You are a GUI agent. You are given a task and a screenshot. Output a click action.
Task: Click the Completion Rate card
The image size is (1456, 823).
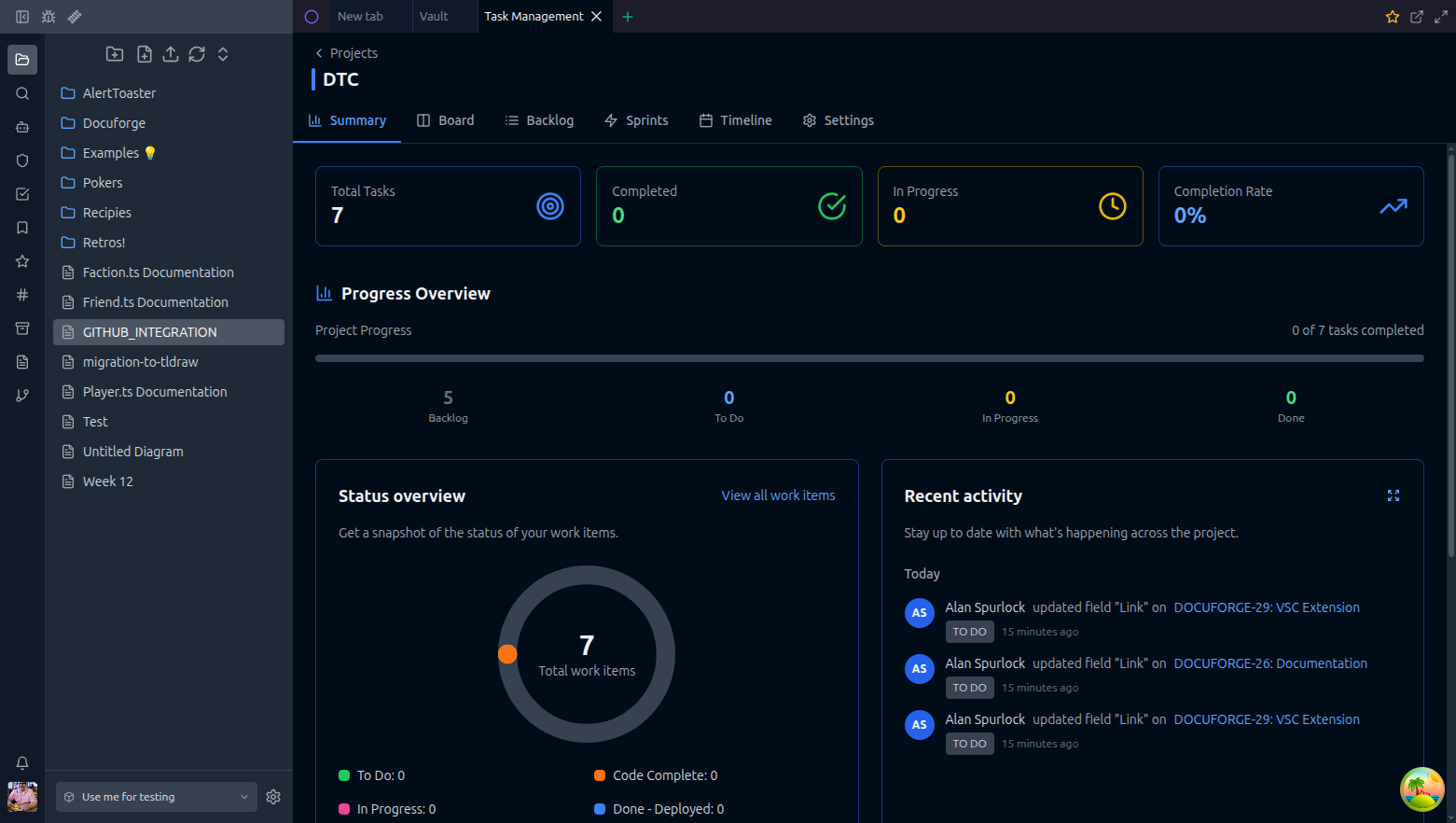1291,206
